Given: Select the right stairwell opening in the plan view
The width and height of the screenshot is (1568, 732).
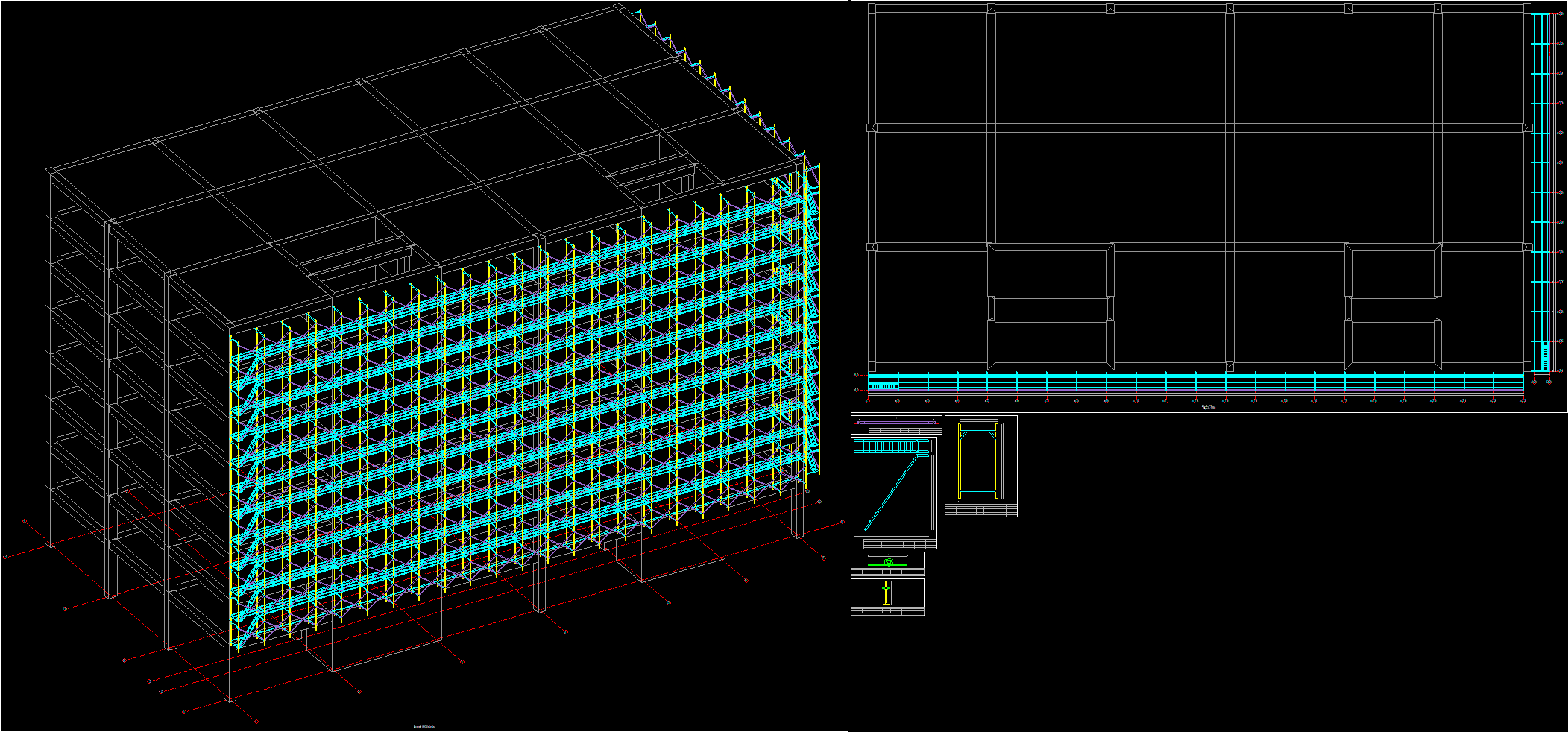Looking at the screenshot, I should 1393,307.
